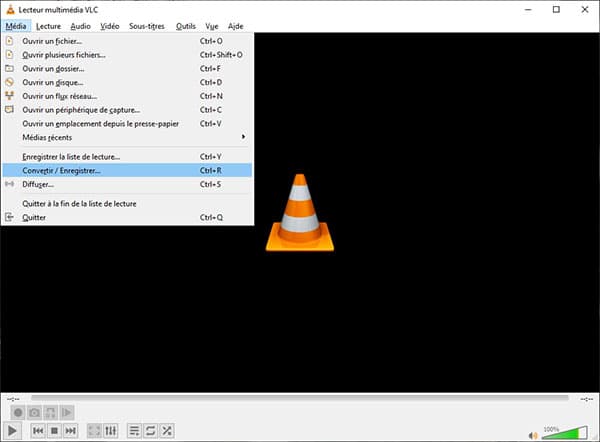
Task: Take a video snapshot
Action: tap(34, 413)
